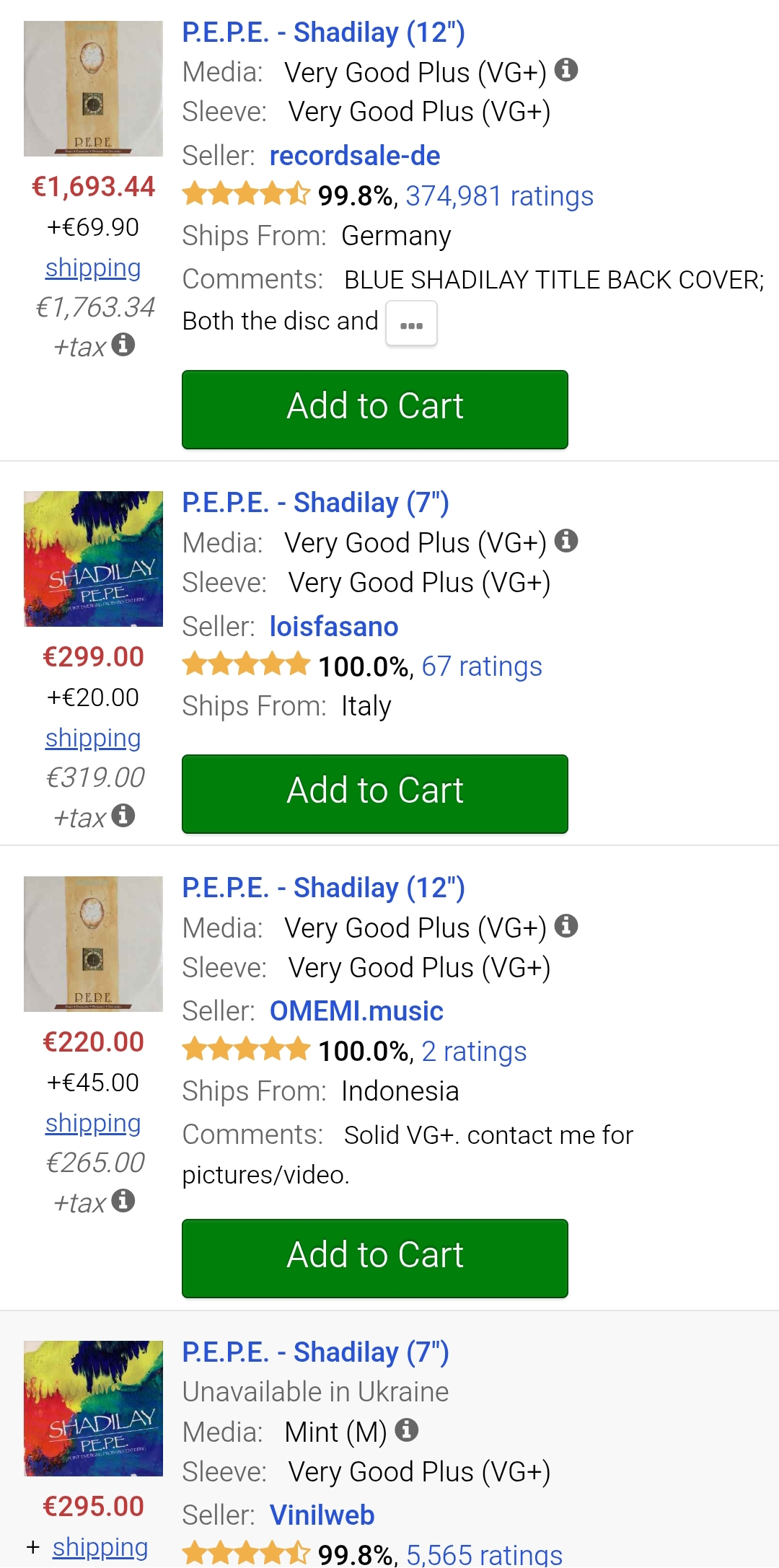The image size is (779, 1568).
Task: Open seller profile recordsale-de
Action: (355, 156)
